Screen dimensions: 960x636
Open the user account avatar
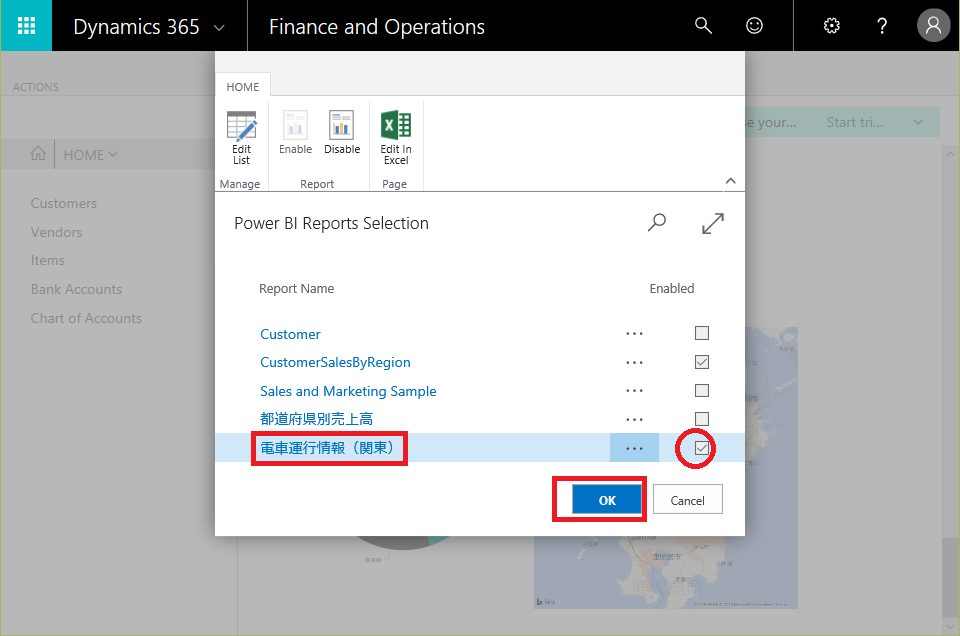933,25
